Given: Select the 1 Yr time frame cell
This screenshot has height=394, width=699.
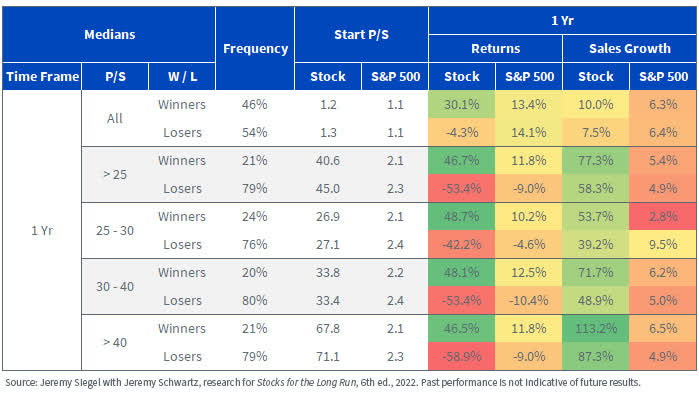Looking at the screenshot, I should (42, 230).
